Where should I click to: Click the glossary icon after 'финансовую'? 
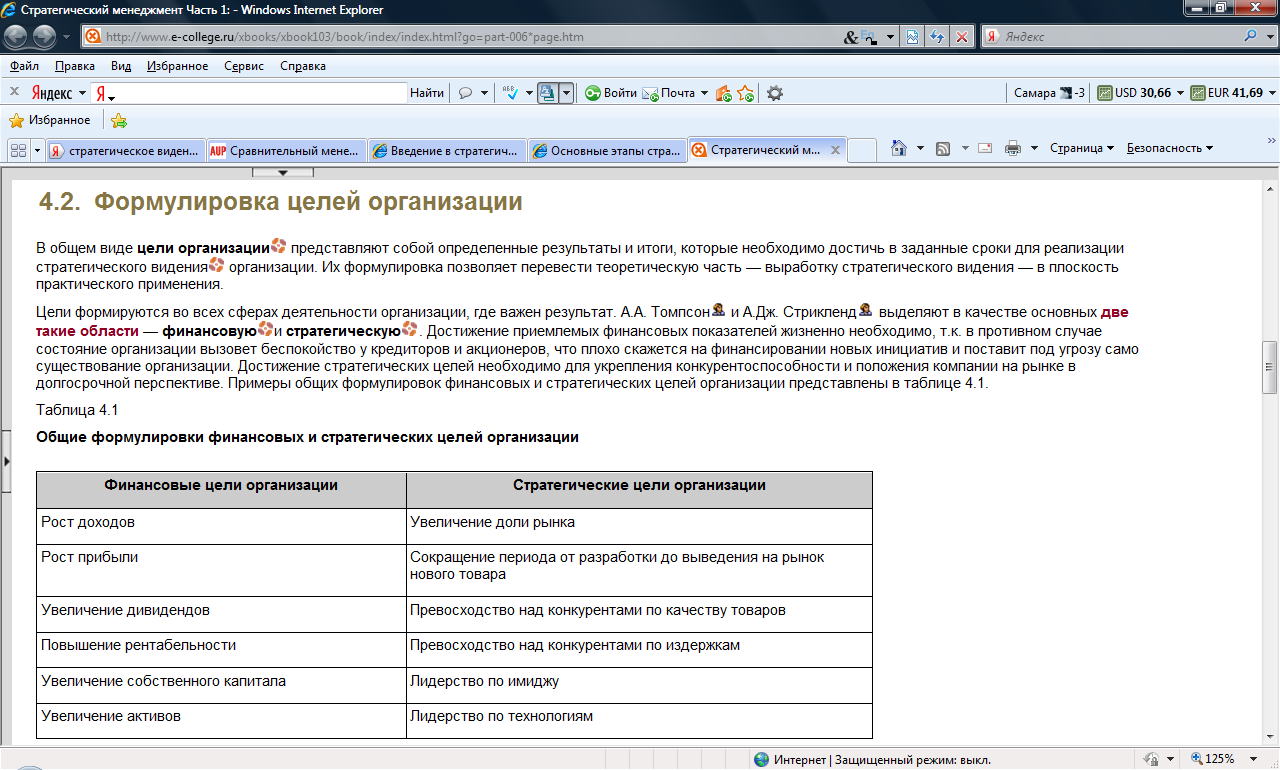(x=265, y=328)
